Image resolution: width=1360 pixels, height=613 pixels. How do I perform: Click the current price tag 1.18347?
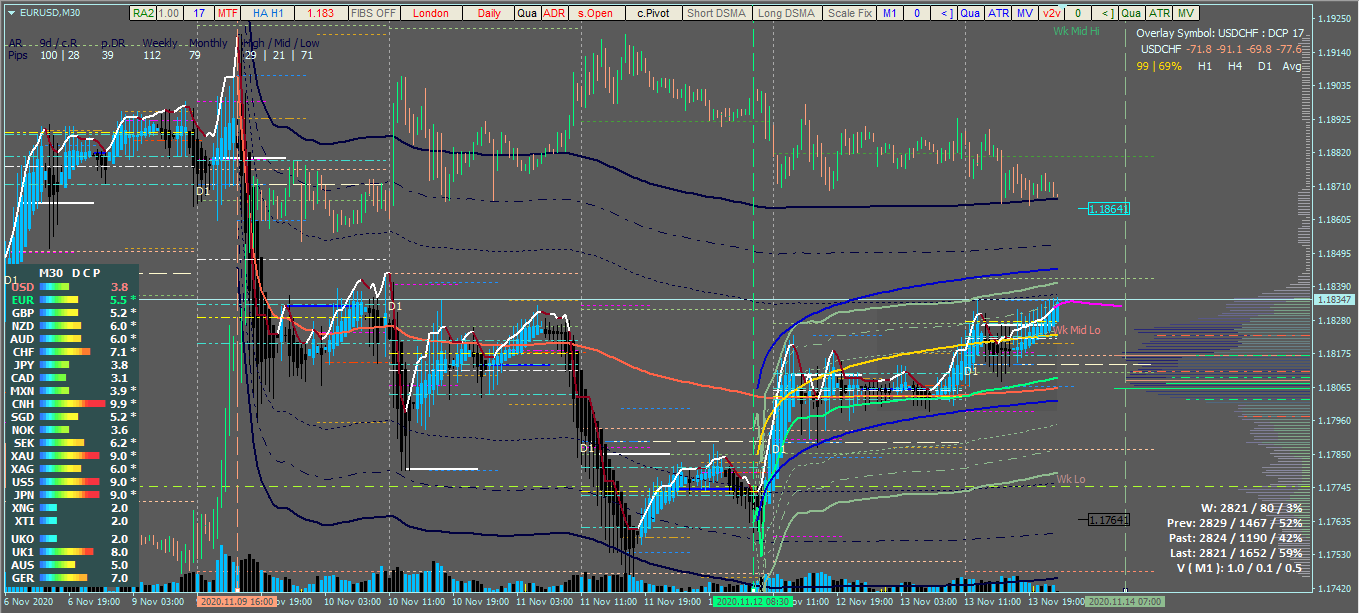click(1334, 300)
